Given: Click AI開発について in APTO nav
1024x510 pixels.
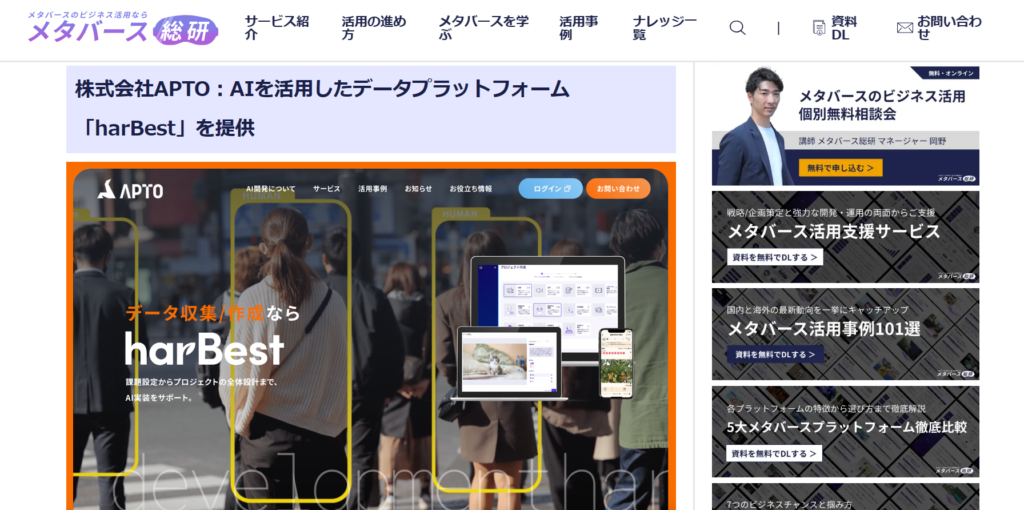Looking at the screenshot, I should [270, 189].
